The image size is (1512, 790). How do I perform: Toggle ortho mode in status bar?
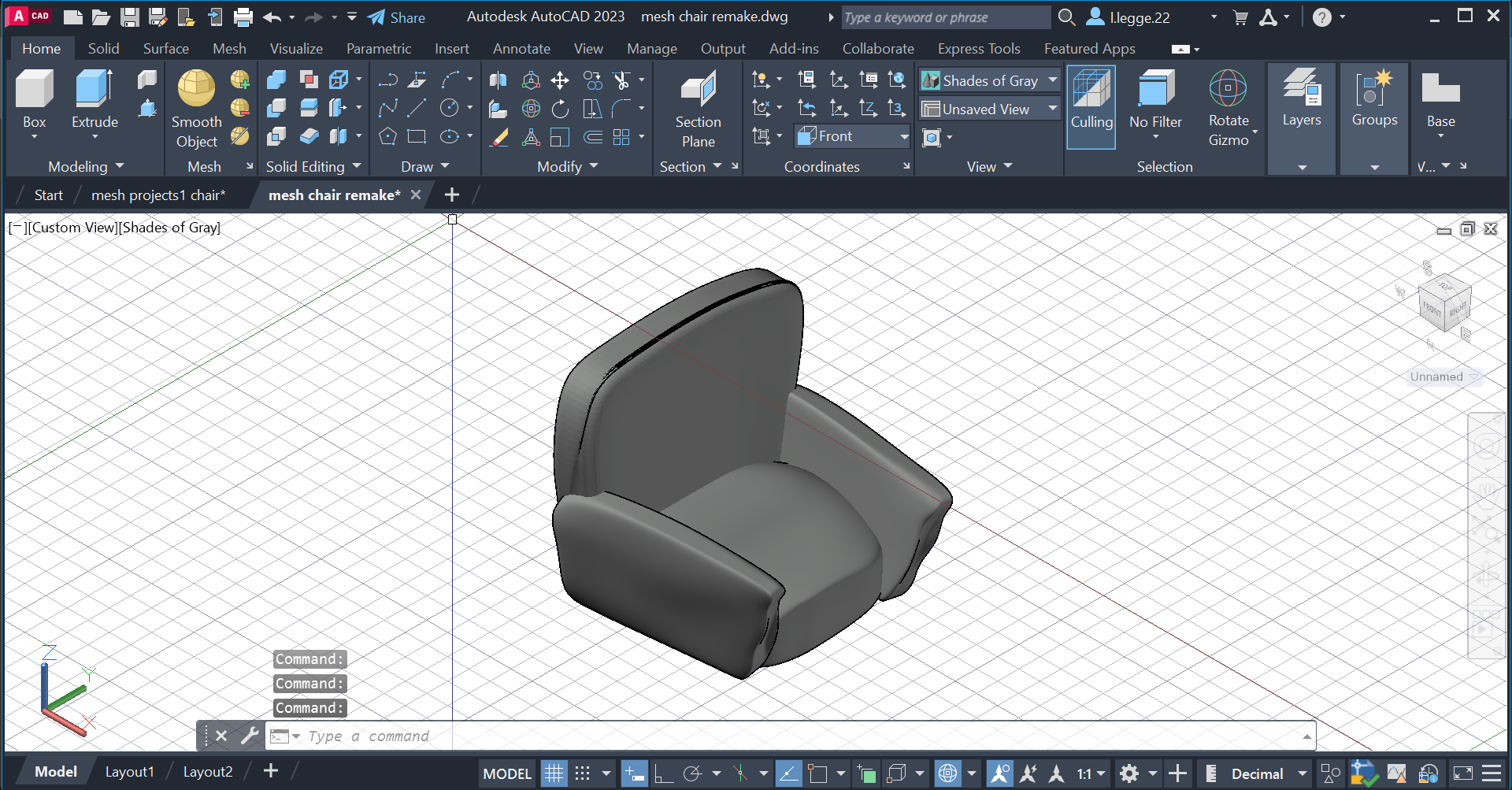click(x=663, y=773)
